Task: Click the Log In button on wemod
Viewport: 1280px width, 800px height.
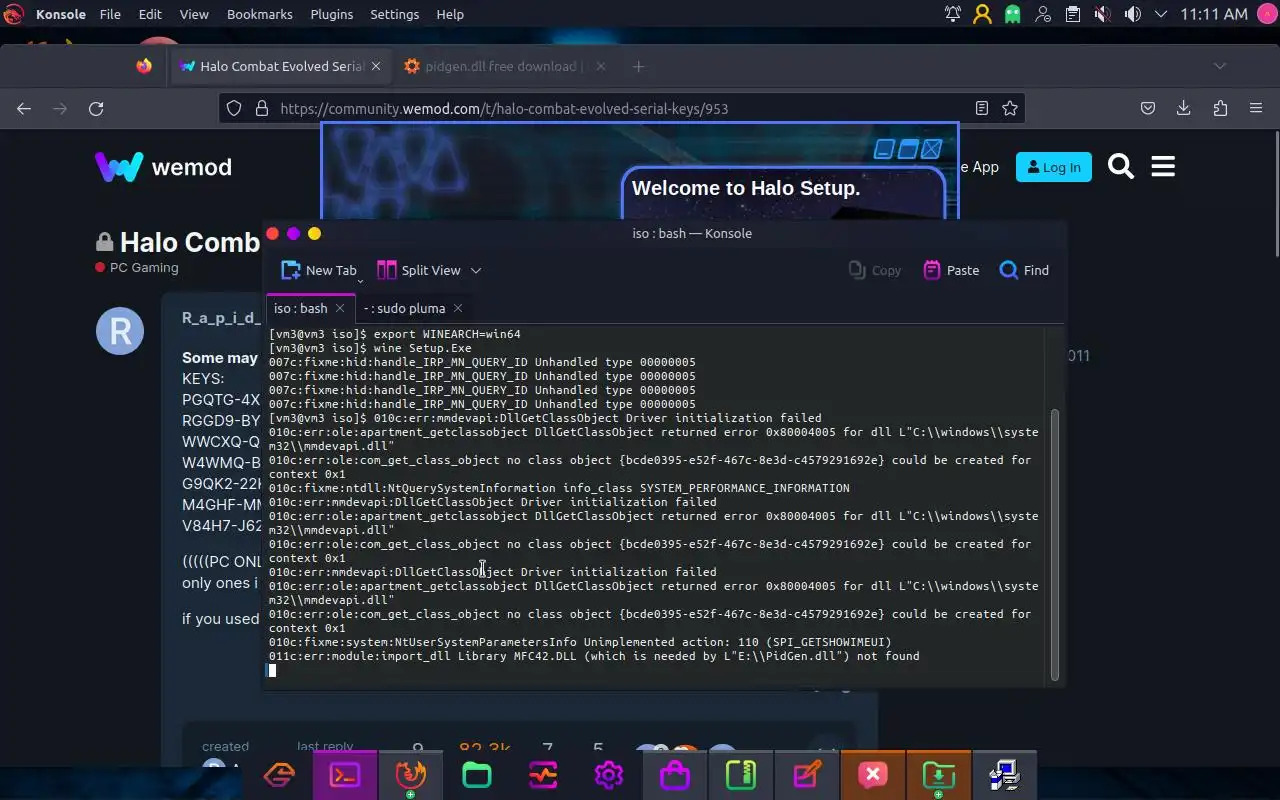Action: tap(1053, 167)
